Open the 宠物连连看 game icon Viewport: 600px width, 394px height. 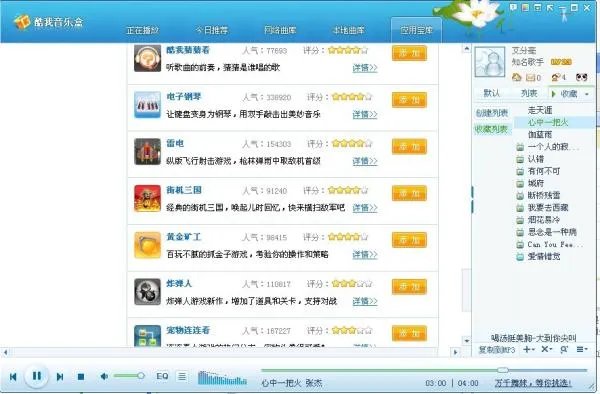pos(147,335)
